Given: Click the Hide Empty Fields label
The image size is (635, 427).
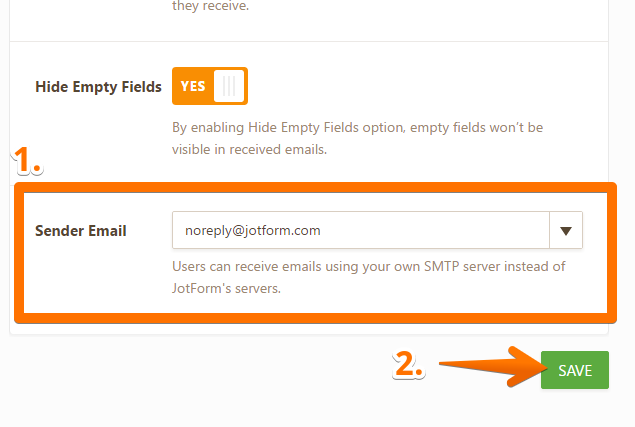Looking at the screenshot, I should click(98, 87).
